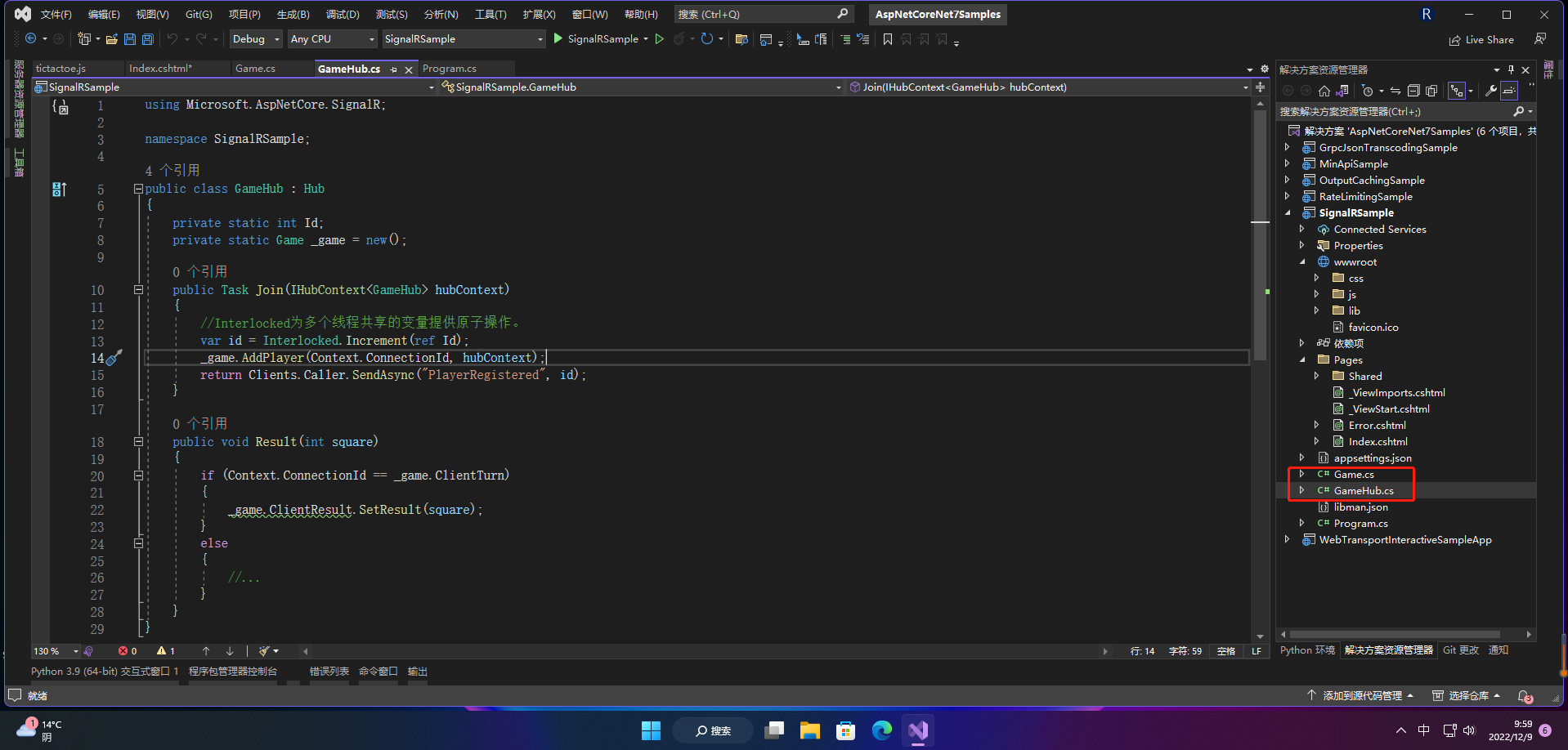The height and width of the screenshot is (750, 1568).
Task: Open the 输出 panel tab
Action: [418, 672]
